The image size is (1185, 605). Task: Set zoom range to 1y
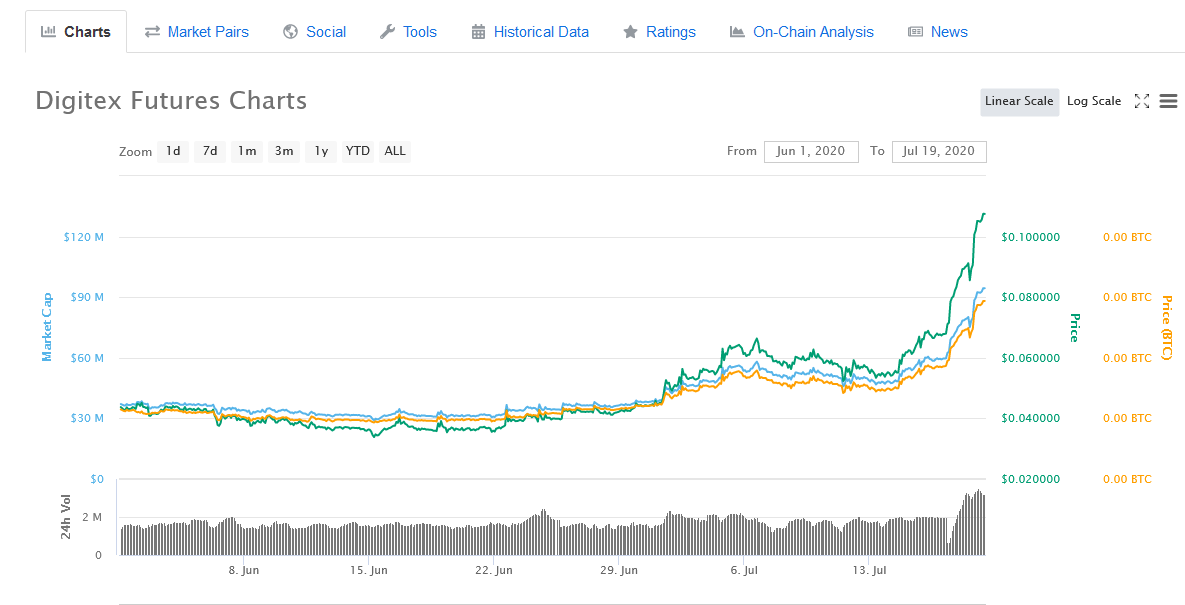pyautogui.click(x=321, y=151)
